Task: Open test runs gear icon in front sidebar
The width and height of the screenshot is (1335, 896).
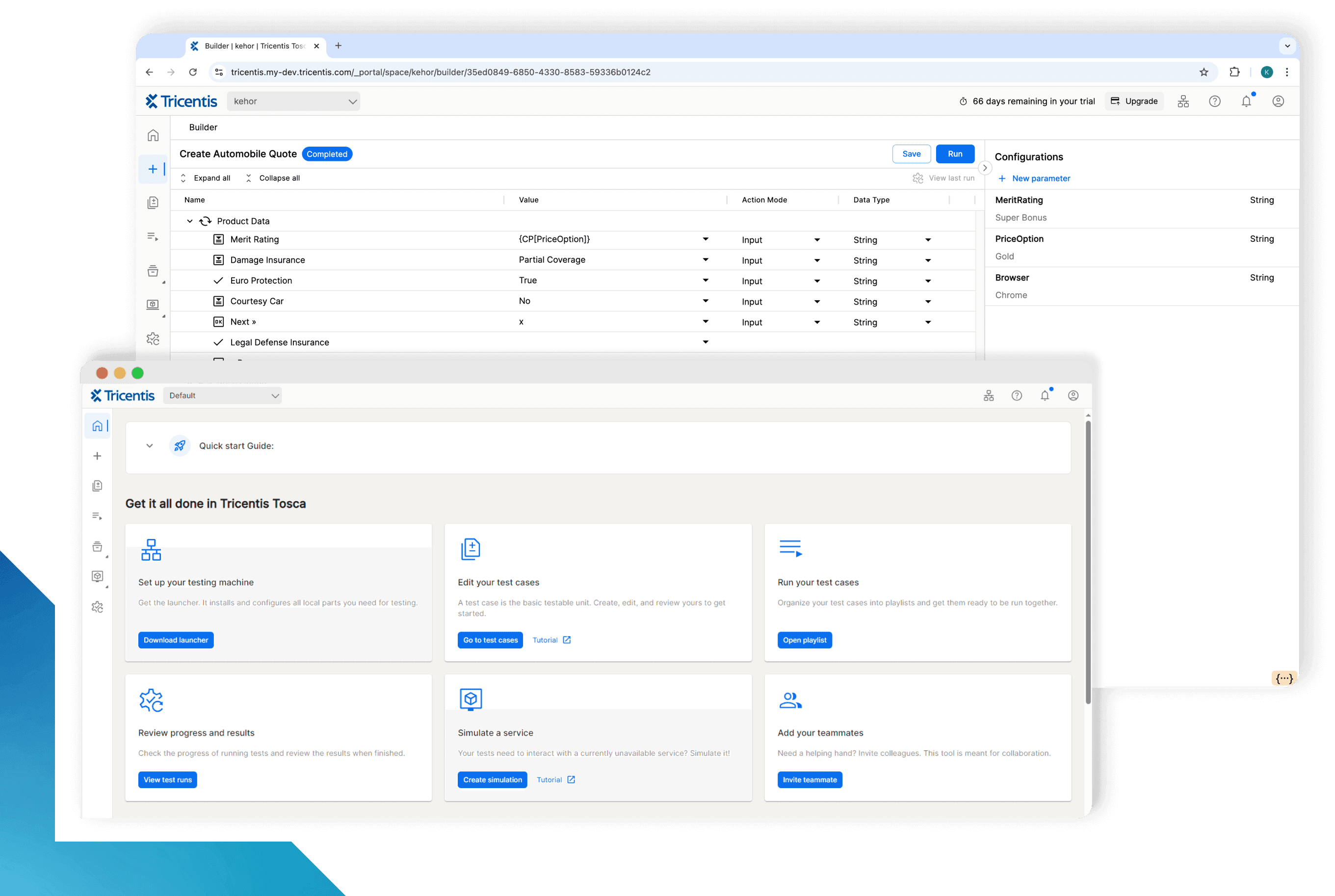Action: [97, 607]
